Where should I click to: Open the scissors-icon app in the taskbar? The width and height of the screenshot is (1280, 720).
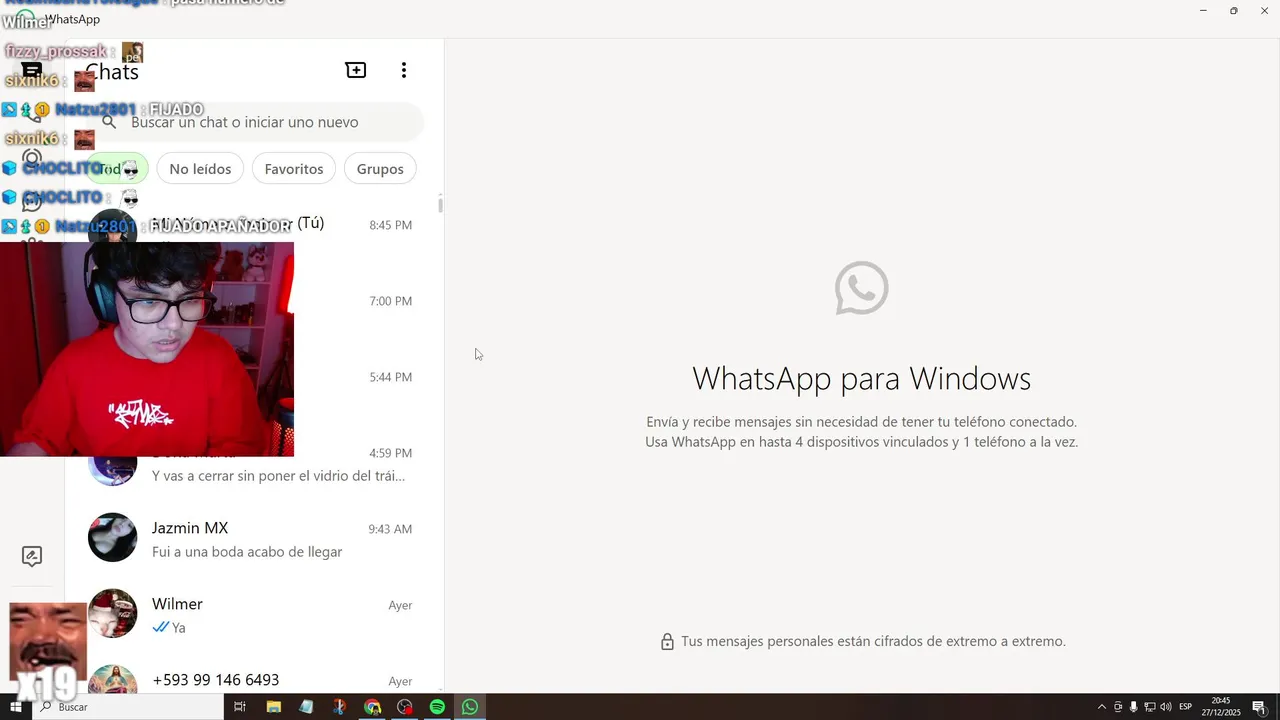pyautogui.click(x=339, y=707)
